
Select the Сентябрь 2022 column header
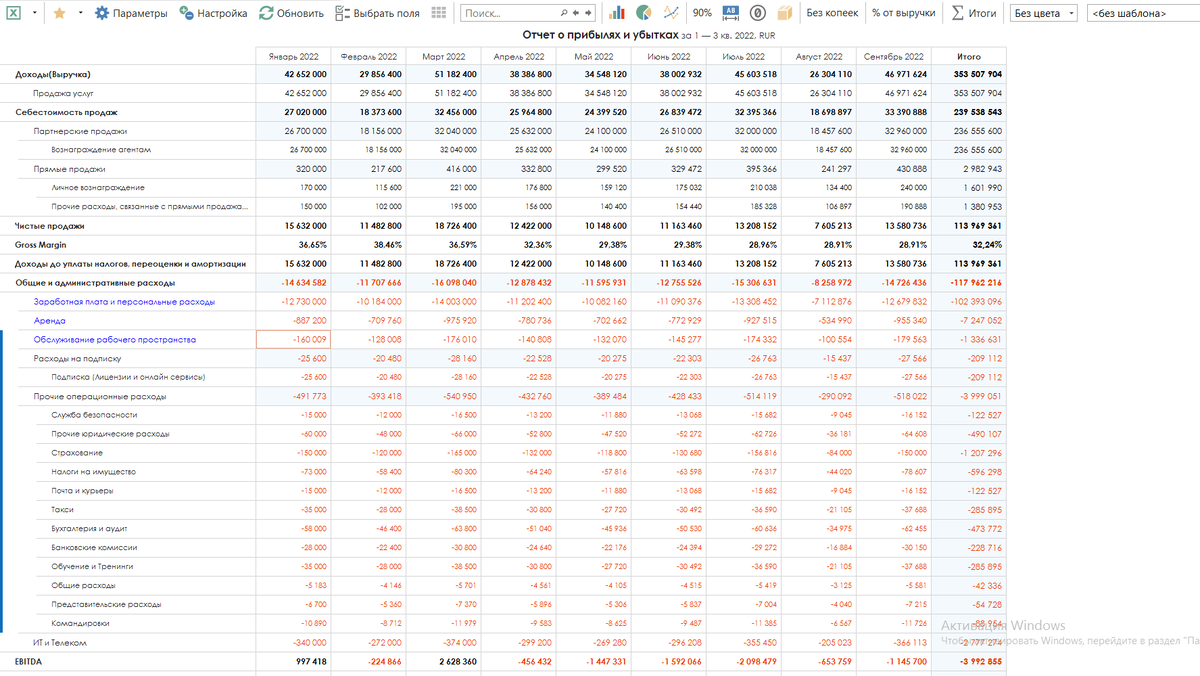pyautogui.click(x=894, y=57)
